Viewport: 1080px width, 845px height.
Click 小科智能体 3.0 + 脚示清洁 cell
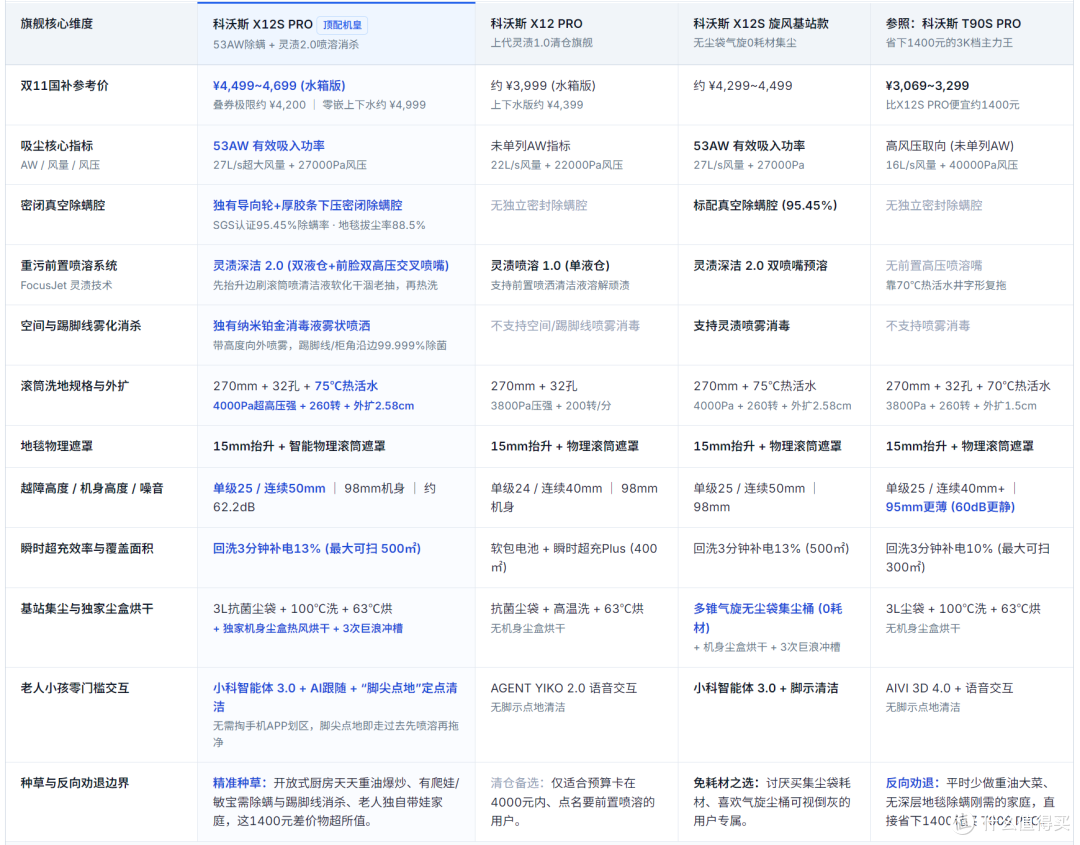(x=765, y=687)
